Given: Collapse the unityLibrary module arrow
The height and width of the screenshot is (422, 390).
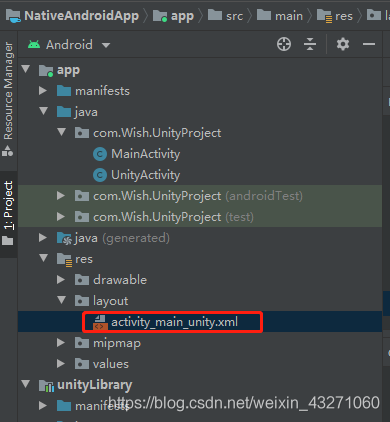Looking at the screenshot, I should click(x=26, y=384).
